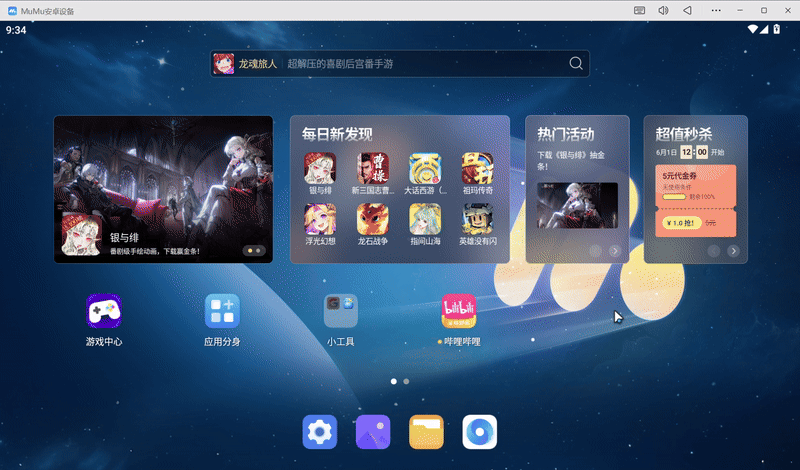
Task: Launch the 应用分身 app cloner
Action: [222, 311]
